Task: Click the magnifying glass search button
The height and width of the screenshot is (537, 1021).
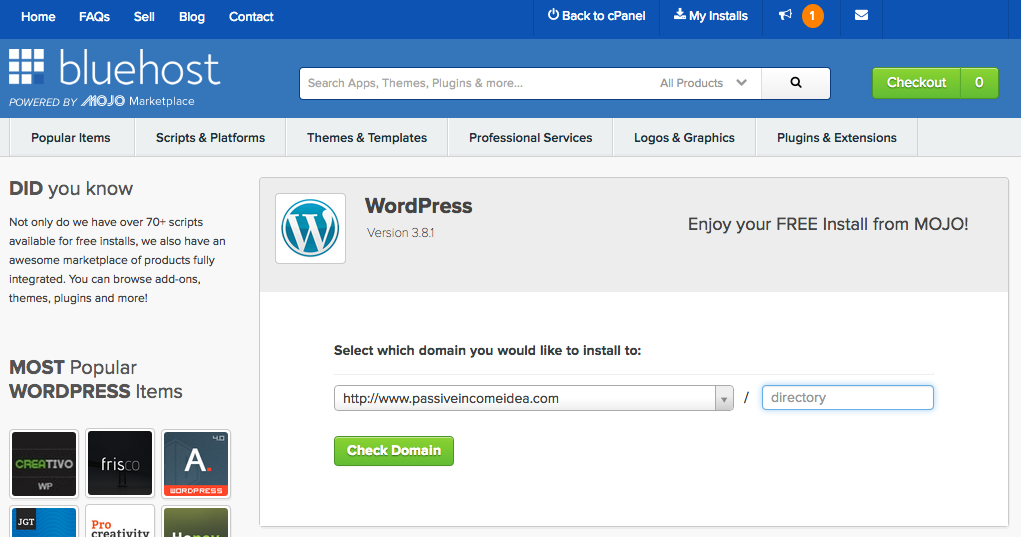Action: point(796,83)
